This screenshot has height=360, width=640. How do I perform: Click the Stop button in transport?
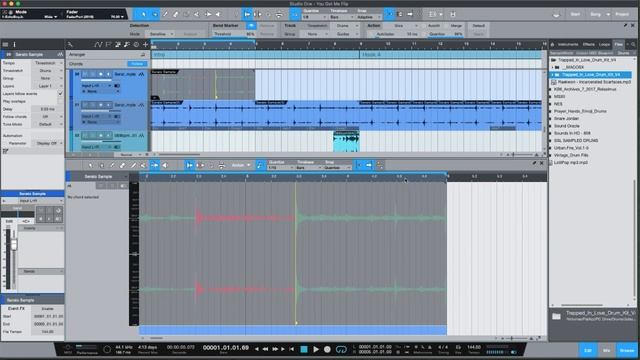click(x=304, y=349)
